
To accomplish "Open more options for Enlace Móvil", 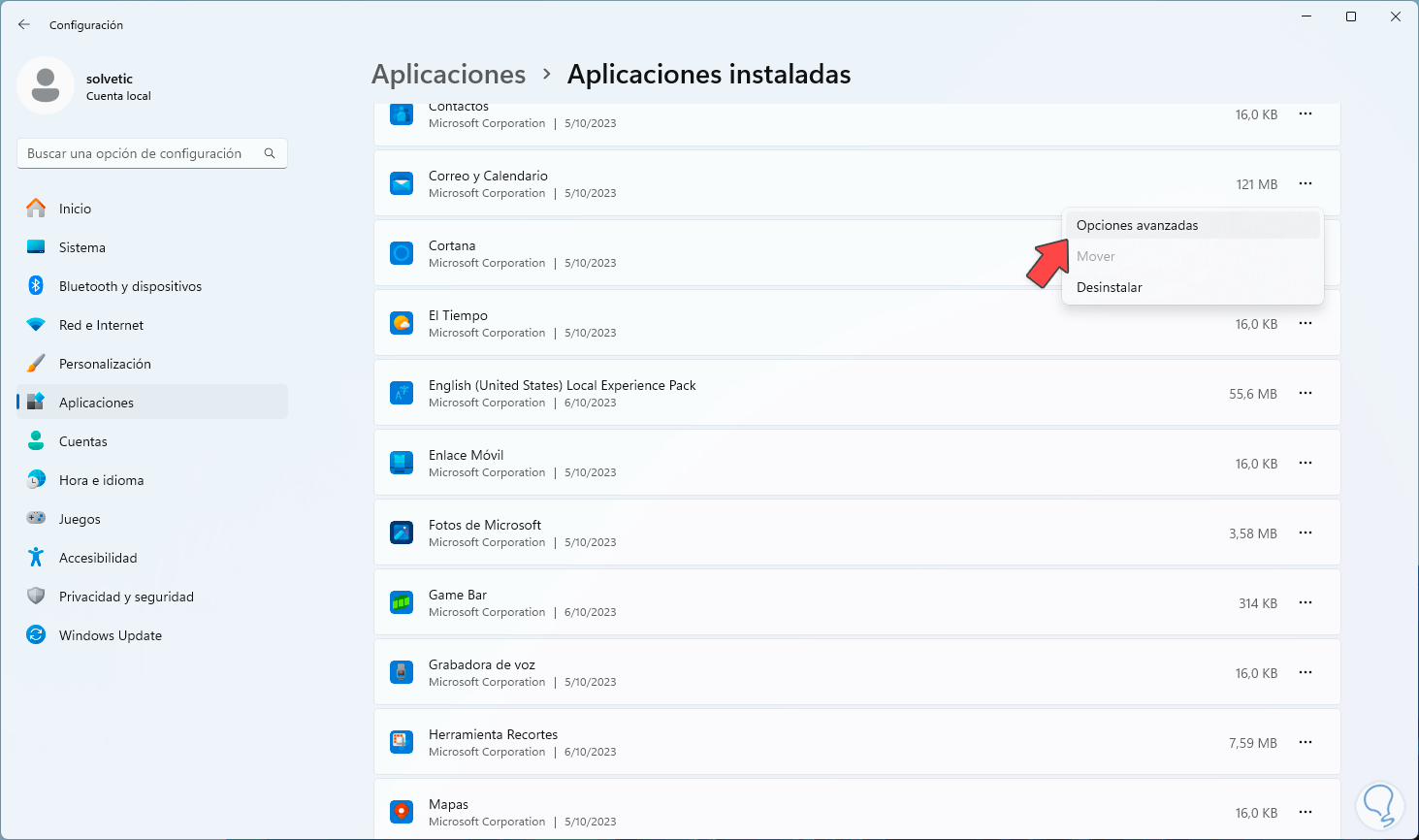I will [x=1306, y=463].
